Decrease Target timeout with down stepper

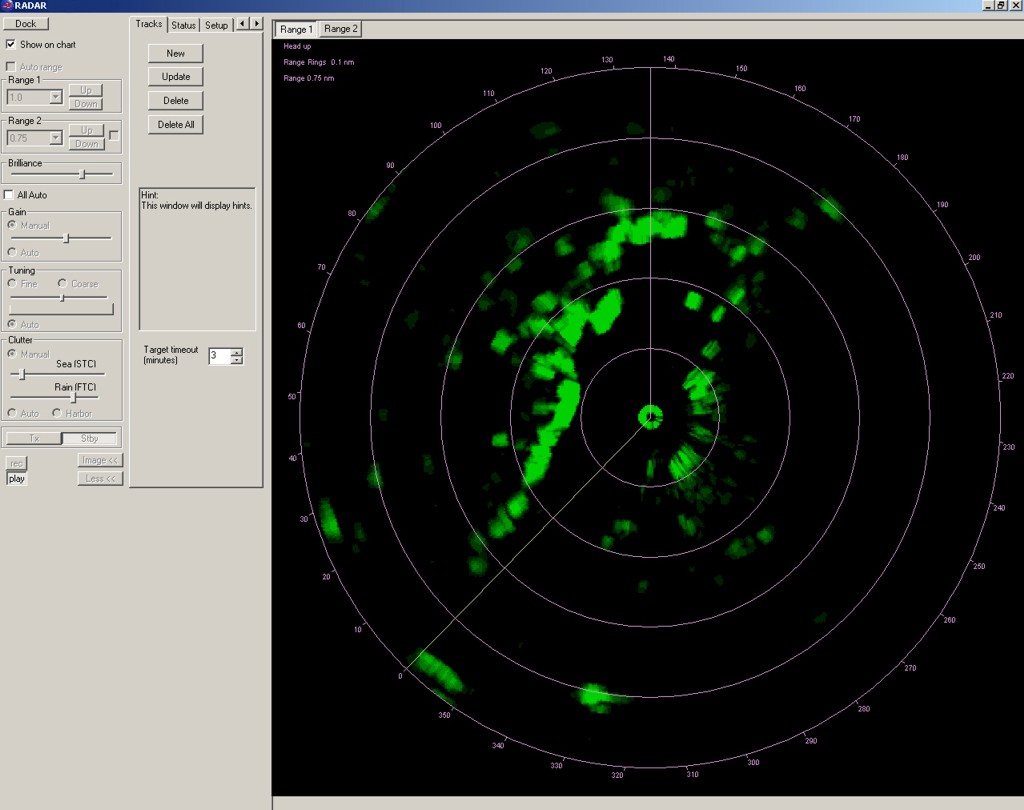pos(237,361)
